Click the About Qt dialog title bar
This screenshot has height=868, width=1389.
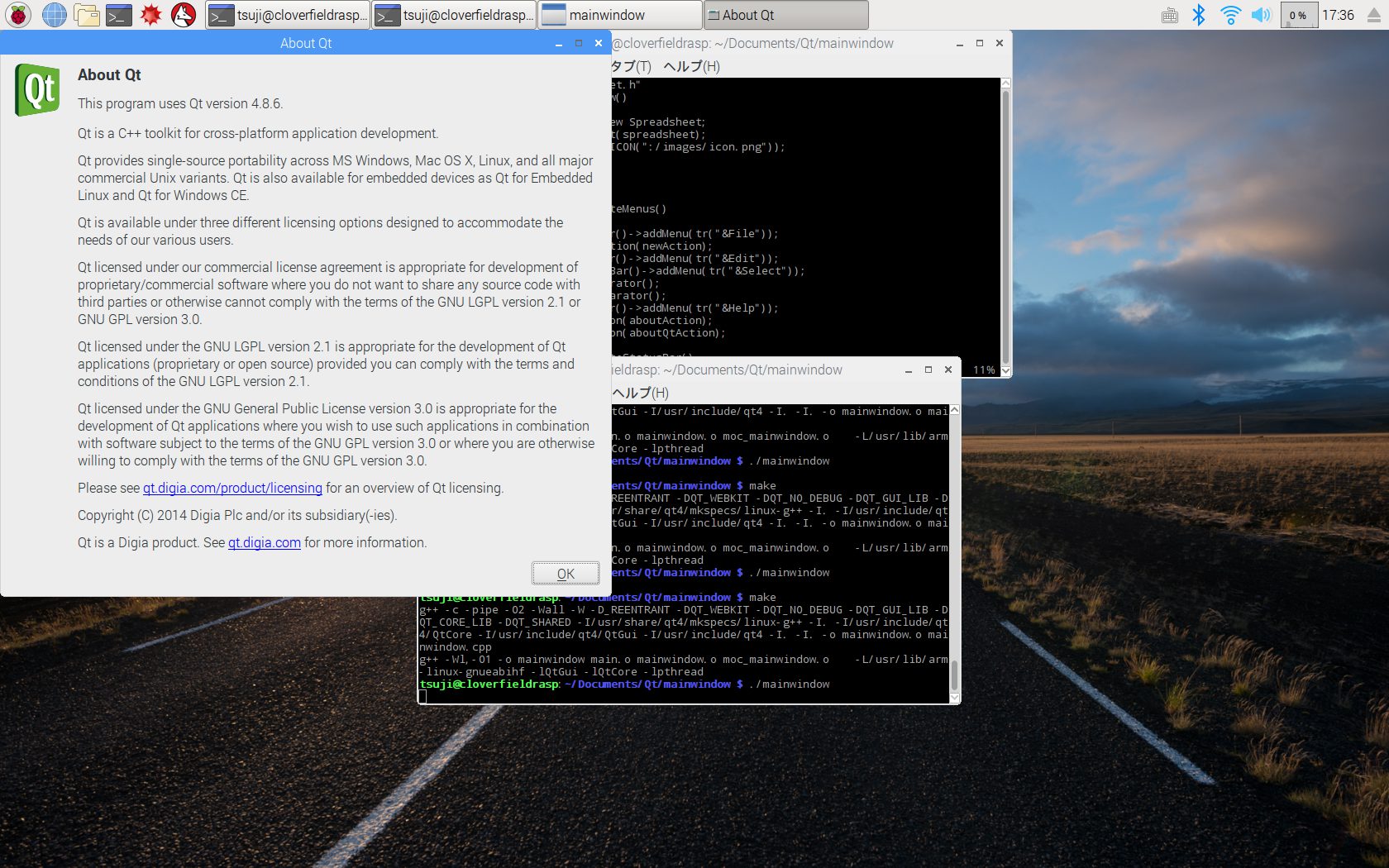pyautogui.click(x=306, y=43)
